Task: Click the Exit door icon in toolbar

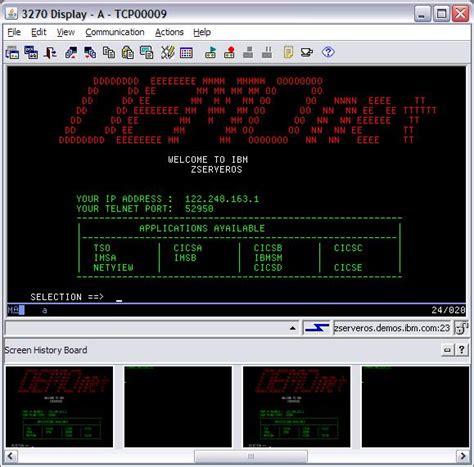Action: coord(50,53)
